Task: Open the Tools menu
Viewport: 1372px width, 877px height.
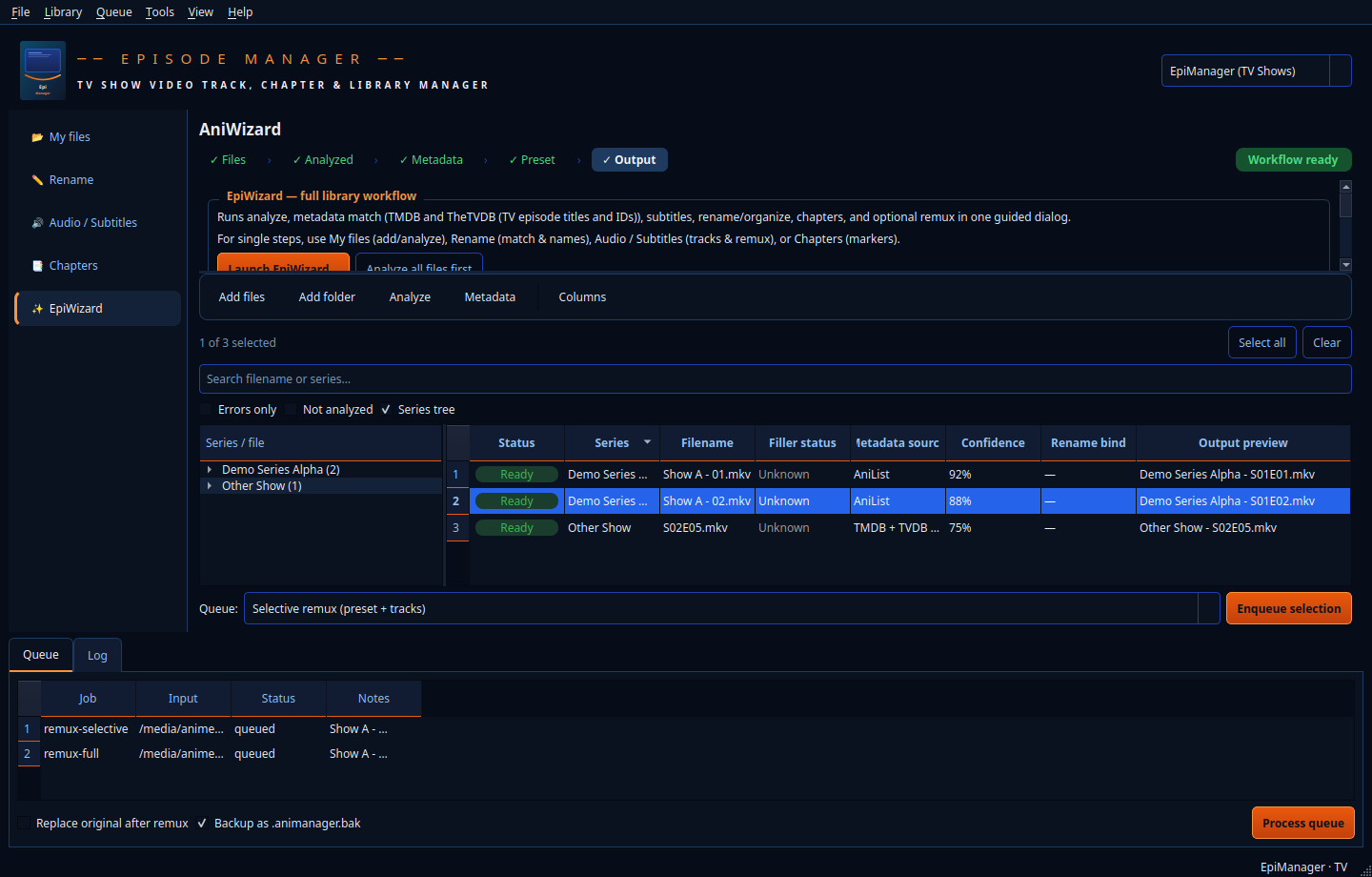Action: (160, 12)
